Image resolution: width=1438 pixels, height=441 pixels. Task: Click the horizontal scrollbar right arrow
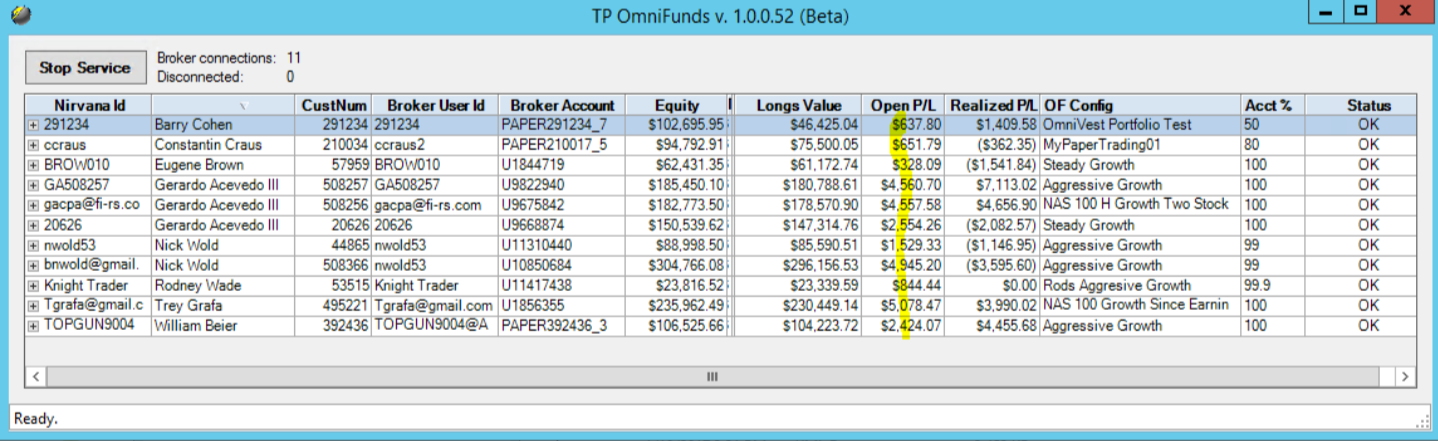1406,377
